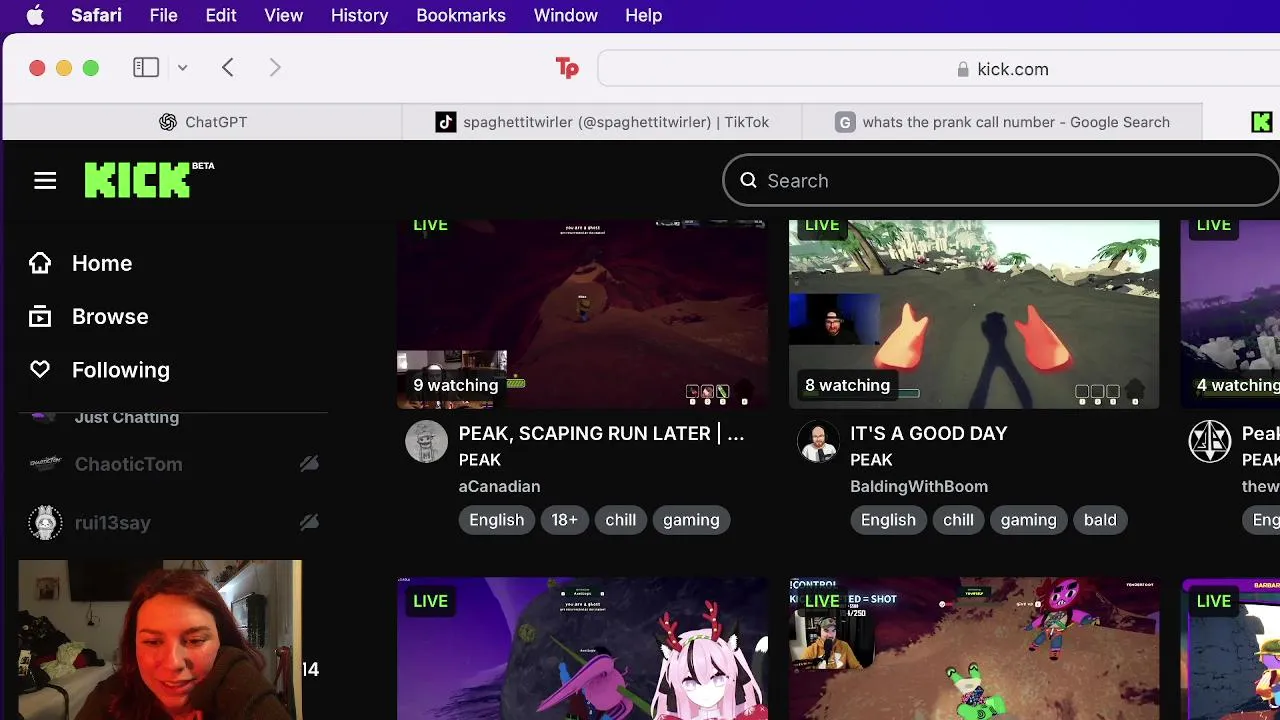Go to Home in sidebar
The height and width of the screenshot is (720, 1280).
[x=102, y=263]
